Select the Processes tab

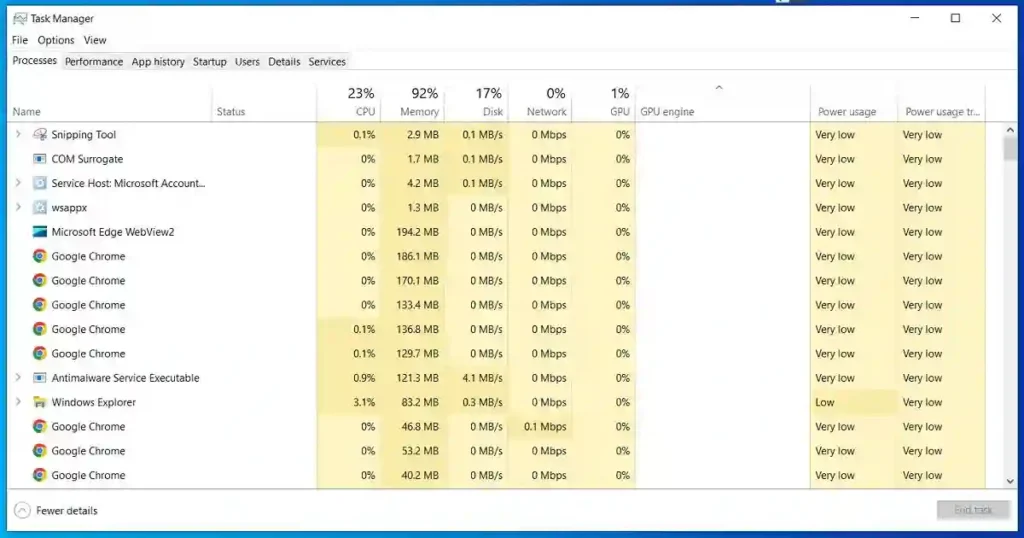click(x=35, y=61)
